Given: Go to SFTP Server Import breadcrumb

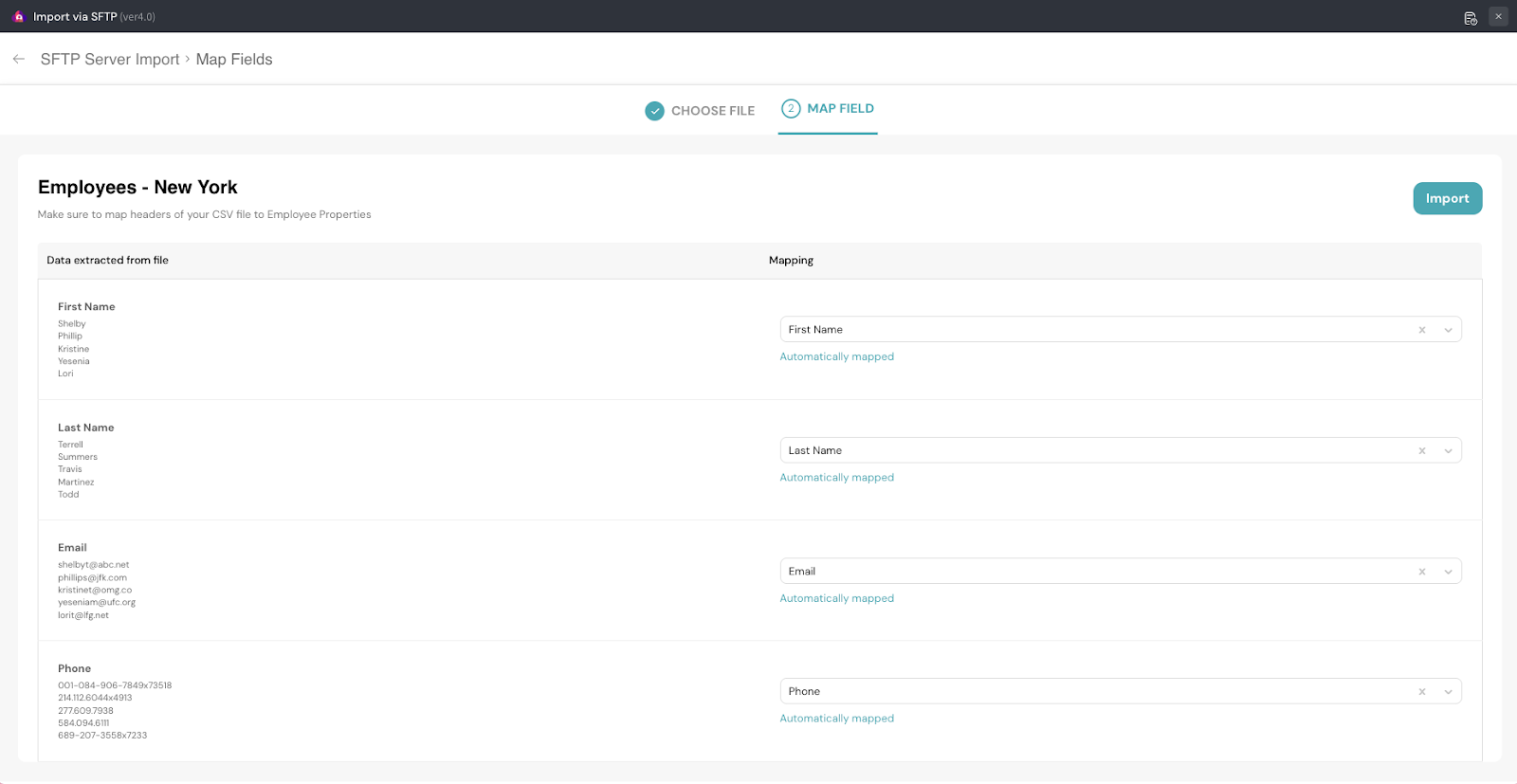Looking at the screenshot, I should 110,59.
